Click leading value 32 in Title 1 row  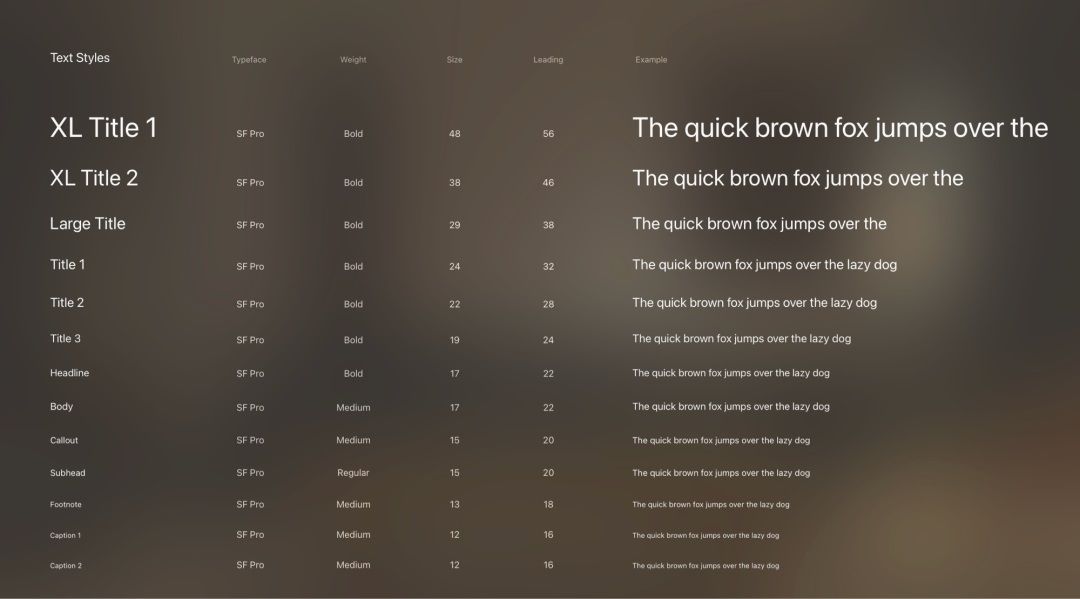point(548,266)
